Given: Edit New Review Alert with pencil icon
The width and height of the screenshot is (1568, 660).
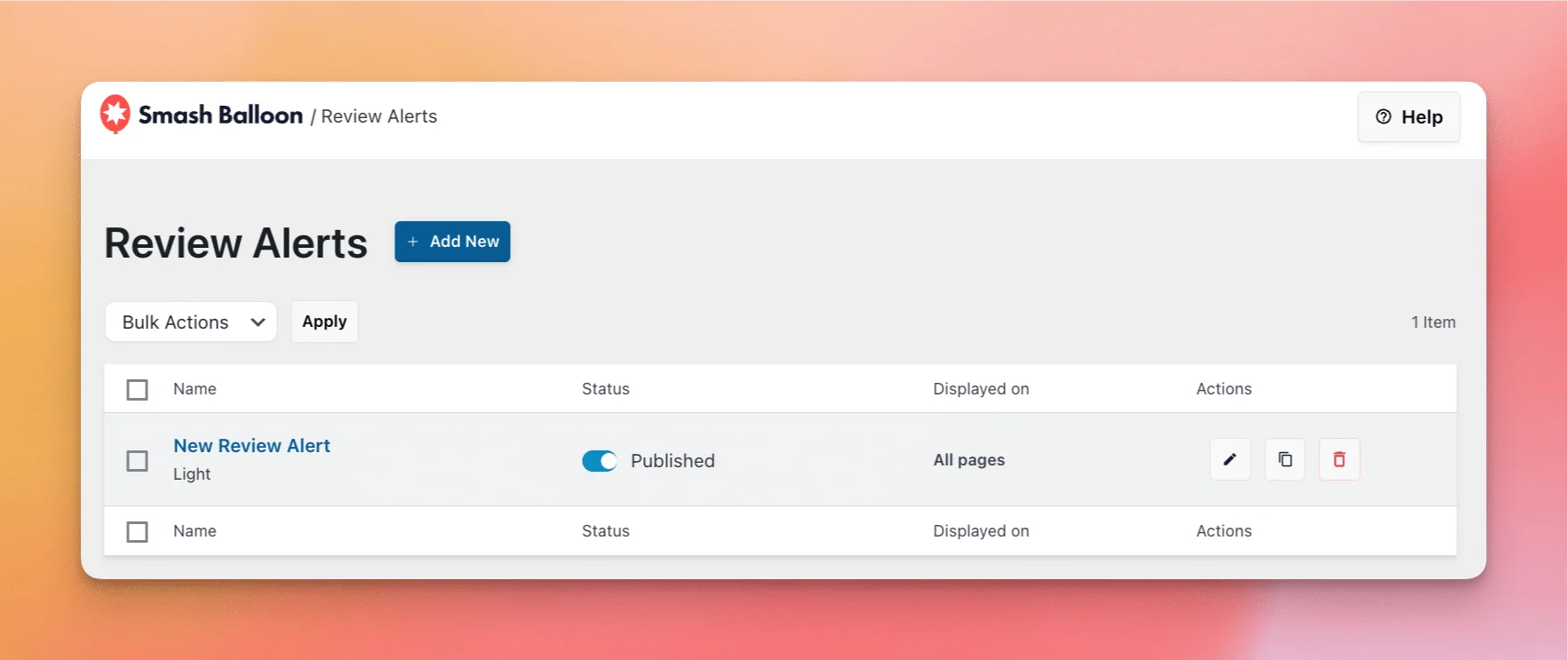Looking at the screenshot, I should pos(1230,459).
